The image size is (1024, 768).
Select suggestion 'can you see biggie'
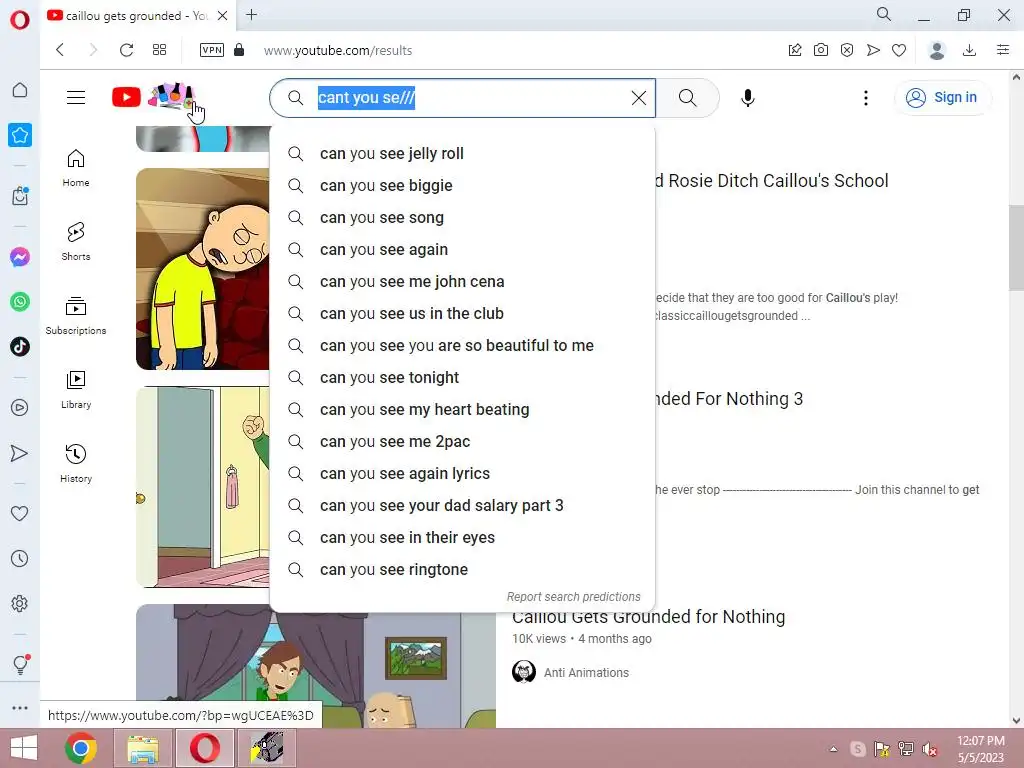coord(462,185)
